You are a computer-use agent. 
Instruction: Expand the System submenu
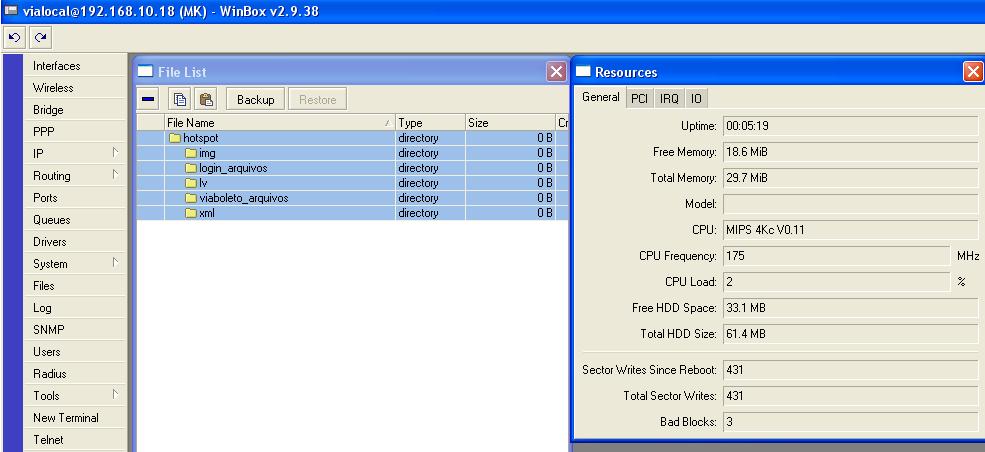click(x=76, y=264)
